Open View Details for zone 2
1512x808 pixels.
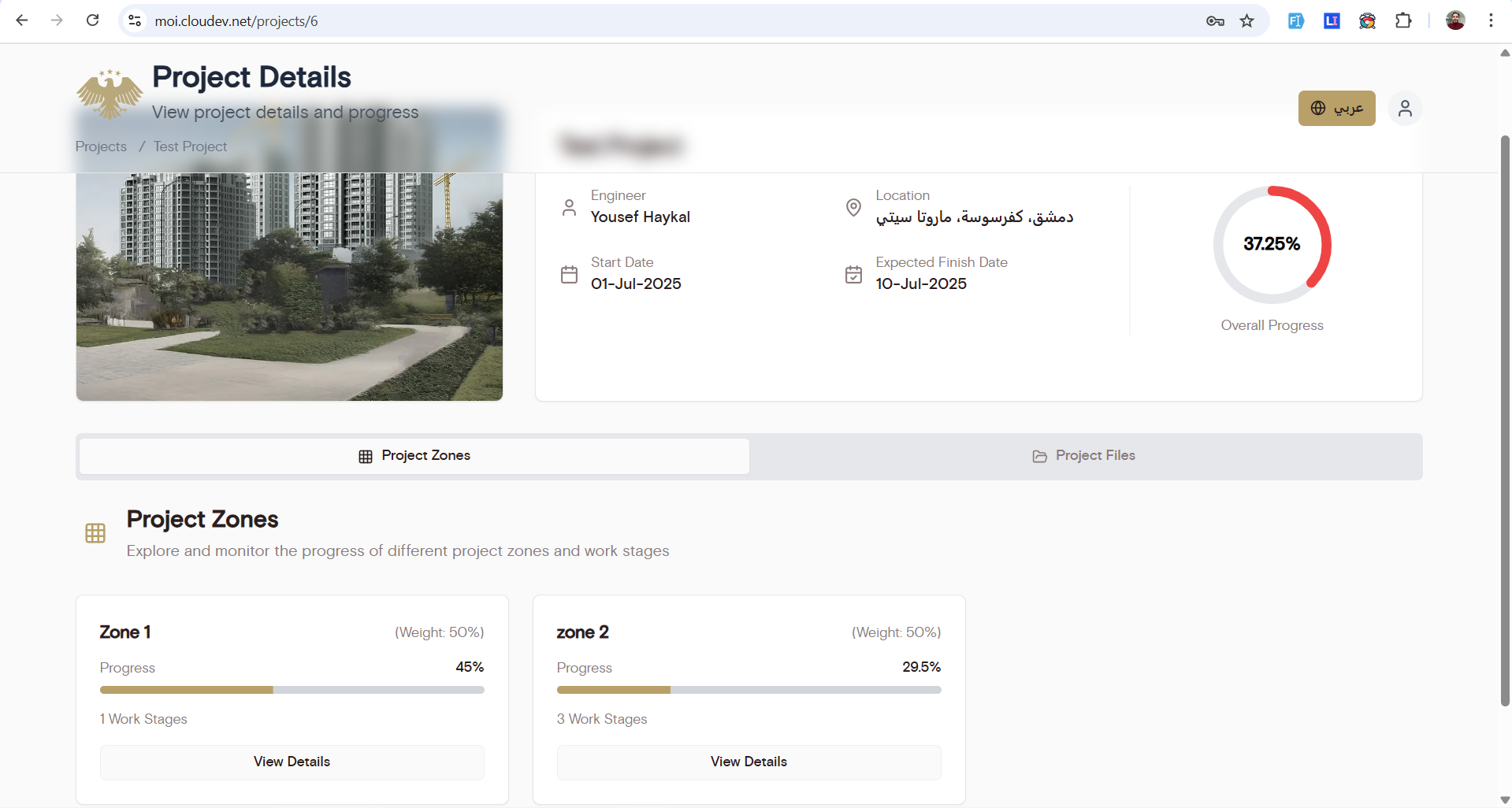(749, 762)
